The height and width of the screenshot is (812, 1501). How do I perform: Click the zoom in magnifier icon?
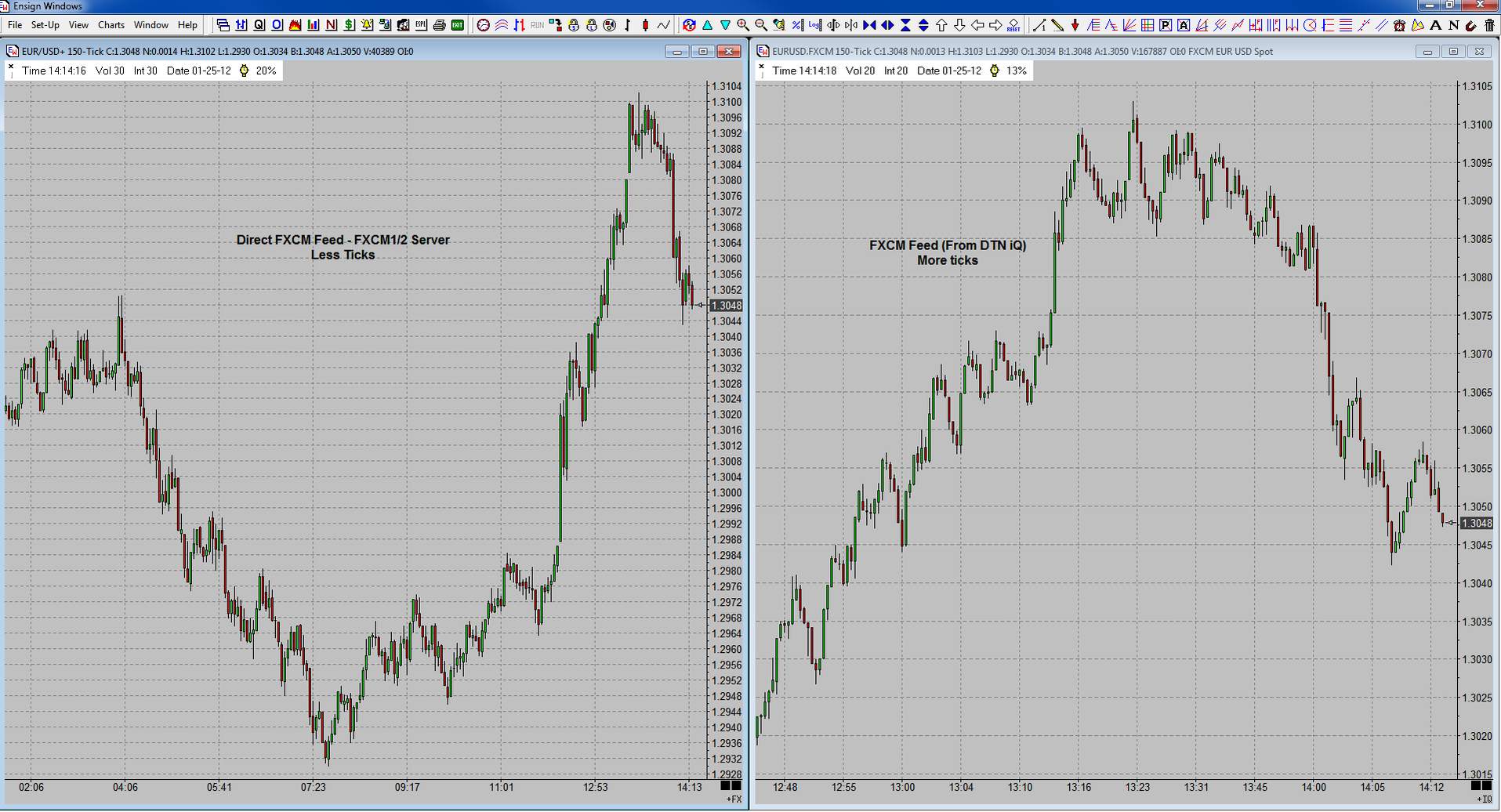[x=743, y=25]
